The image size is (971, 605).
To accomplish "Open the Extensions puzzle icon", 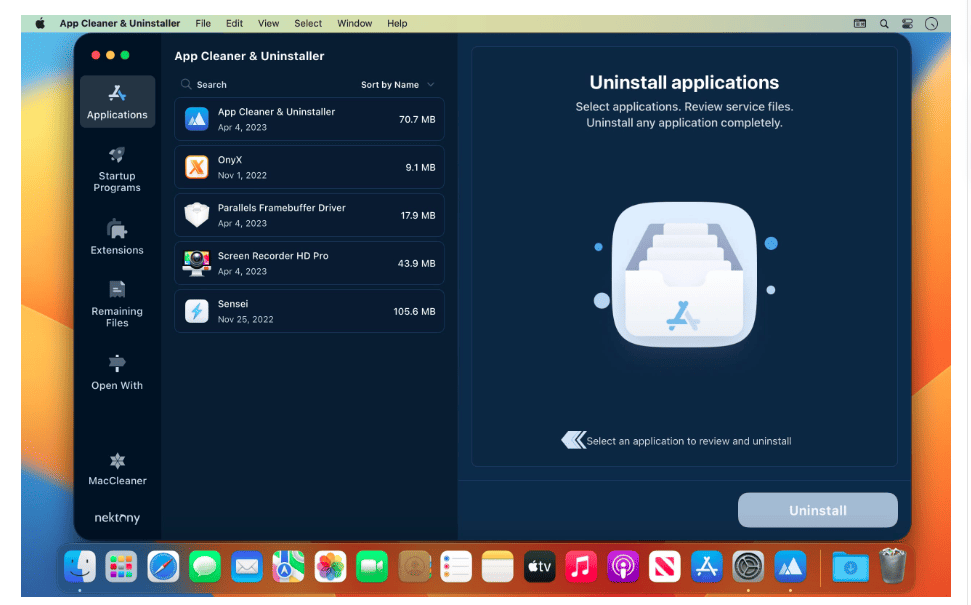I will 117,229.
